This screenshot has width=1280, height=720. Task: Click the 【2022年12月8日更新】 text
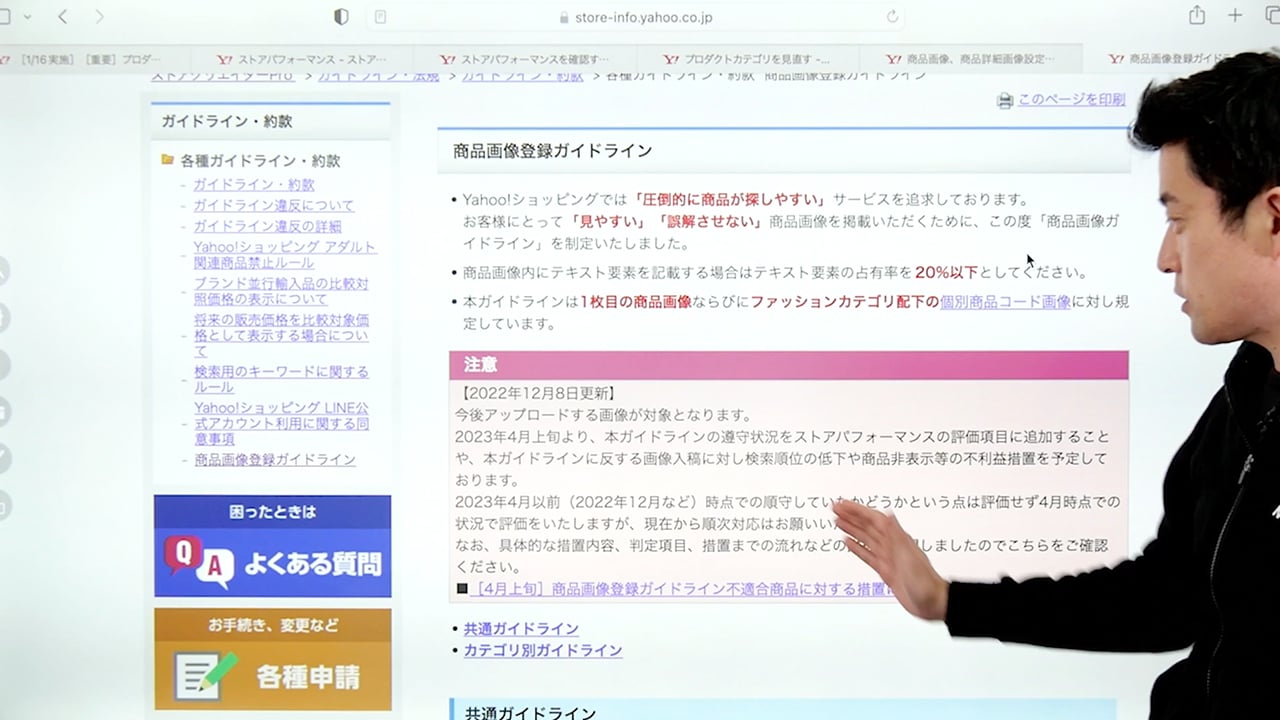(536, 393)
